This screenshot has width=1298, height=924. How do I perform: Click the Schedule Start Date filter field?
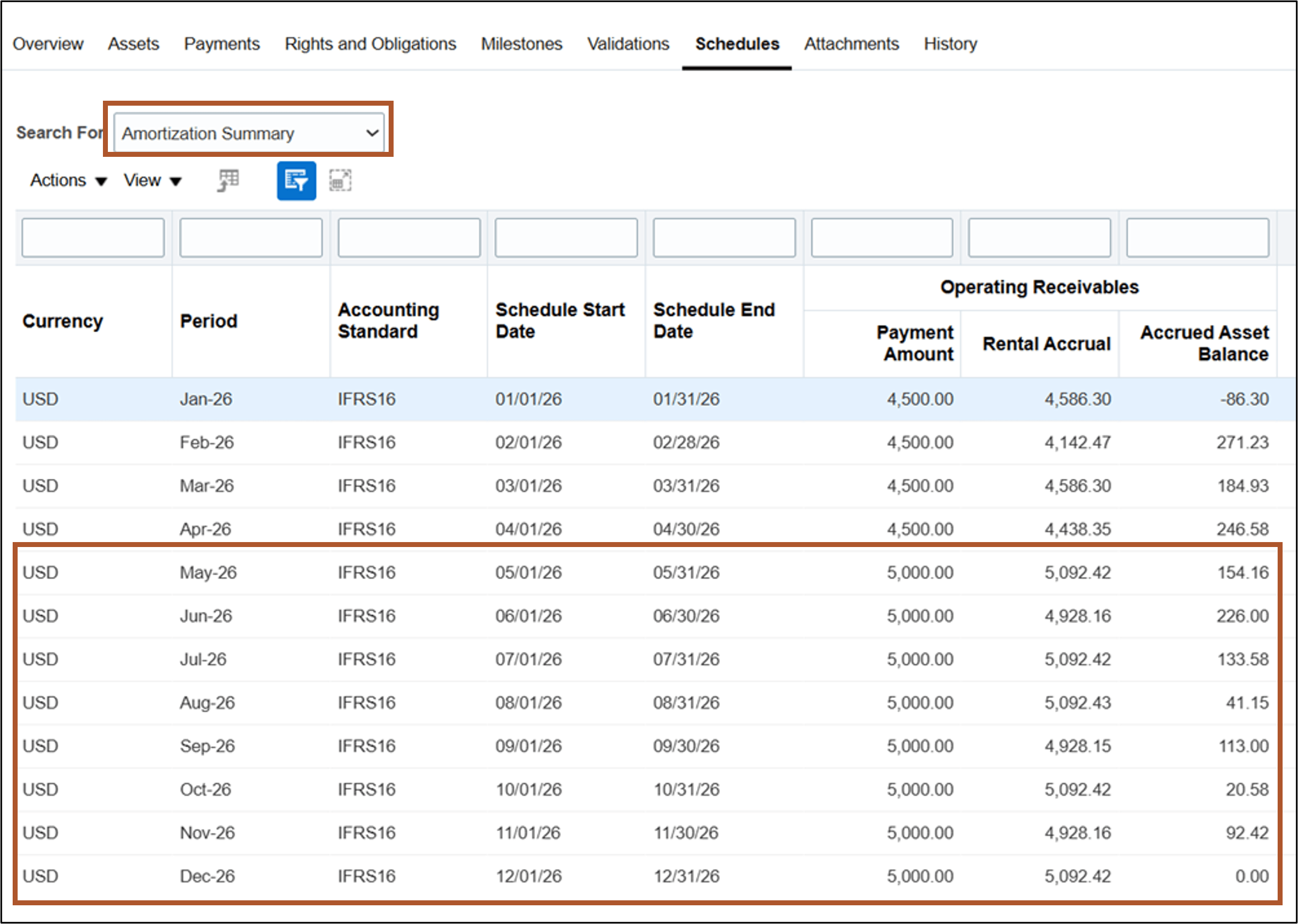[566, 238]
